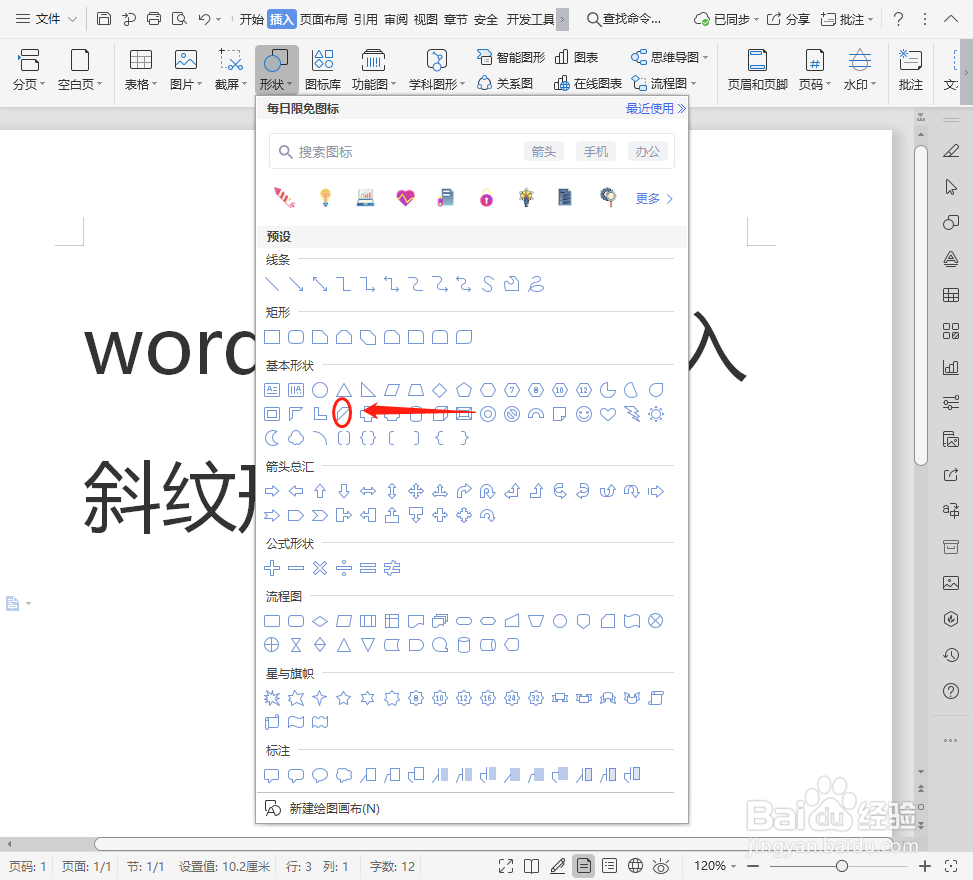The height and width of the screenshot is (880, 973).
Task: Select the rectangular callout shape
Action: 272,774
